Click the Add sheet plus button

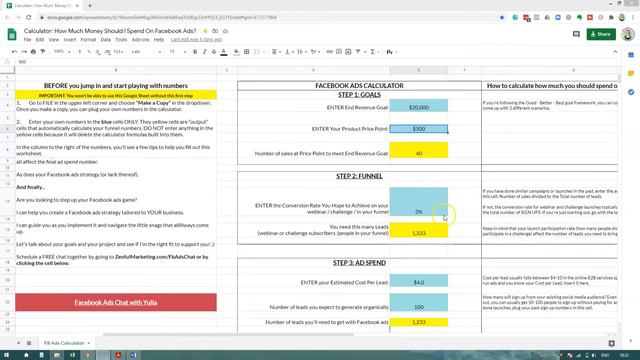tap(18, 343)
